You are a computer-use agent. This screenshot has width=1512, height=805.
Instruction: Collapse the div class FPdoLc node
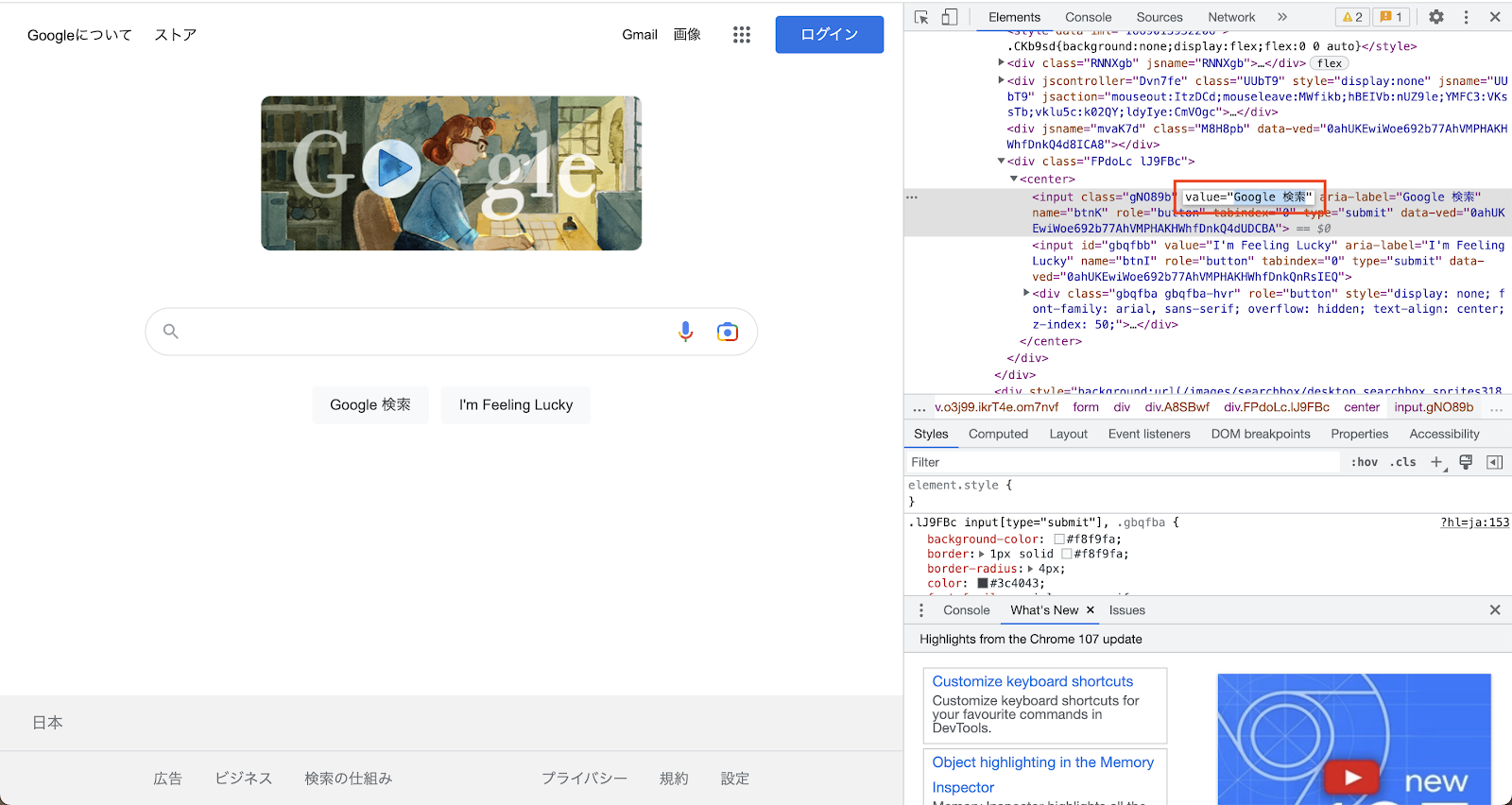click(1002, 161)
